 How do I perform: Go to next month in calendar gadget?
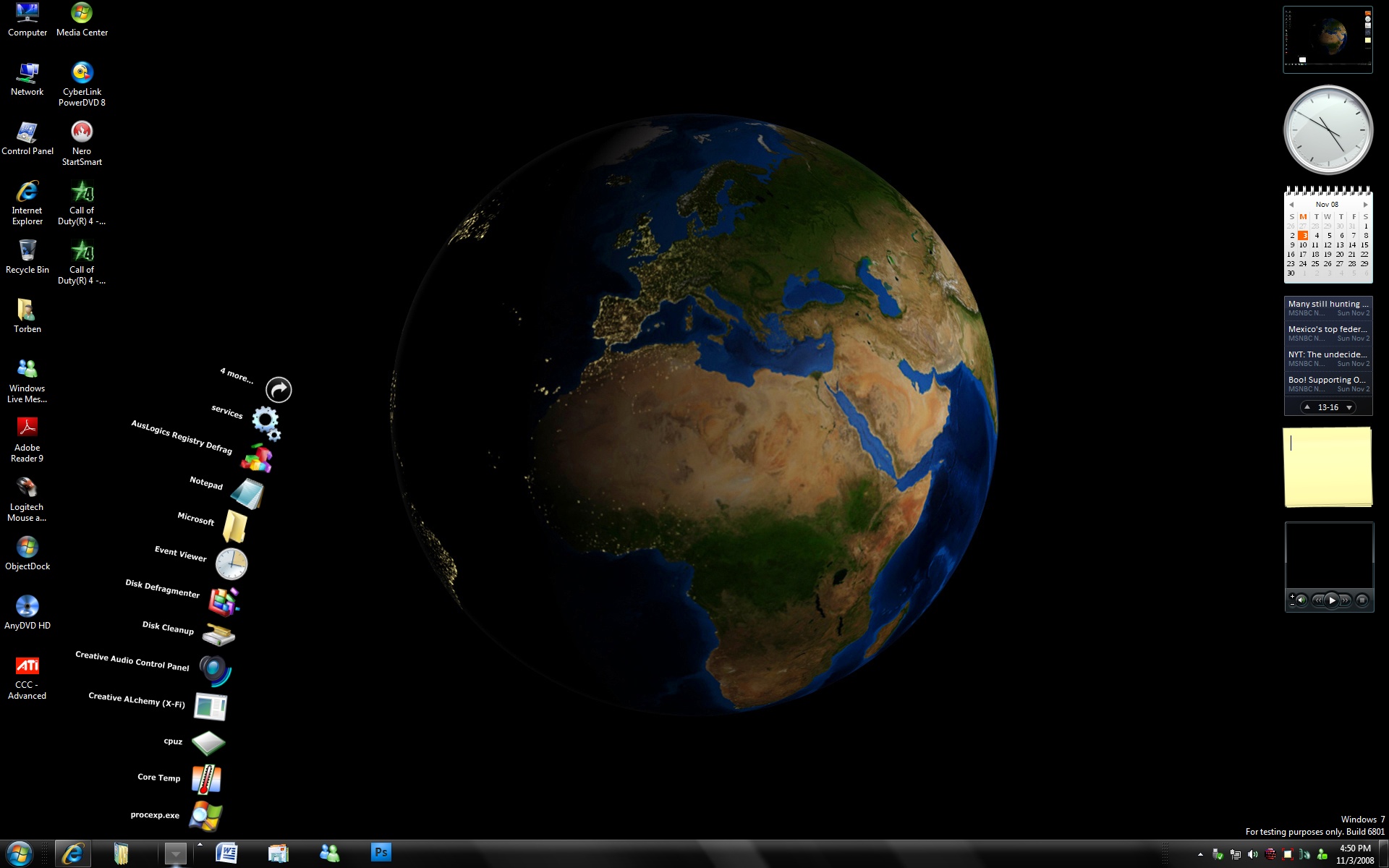tap(1365, 205)
